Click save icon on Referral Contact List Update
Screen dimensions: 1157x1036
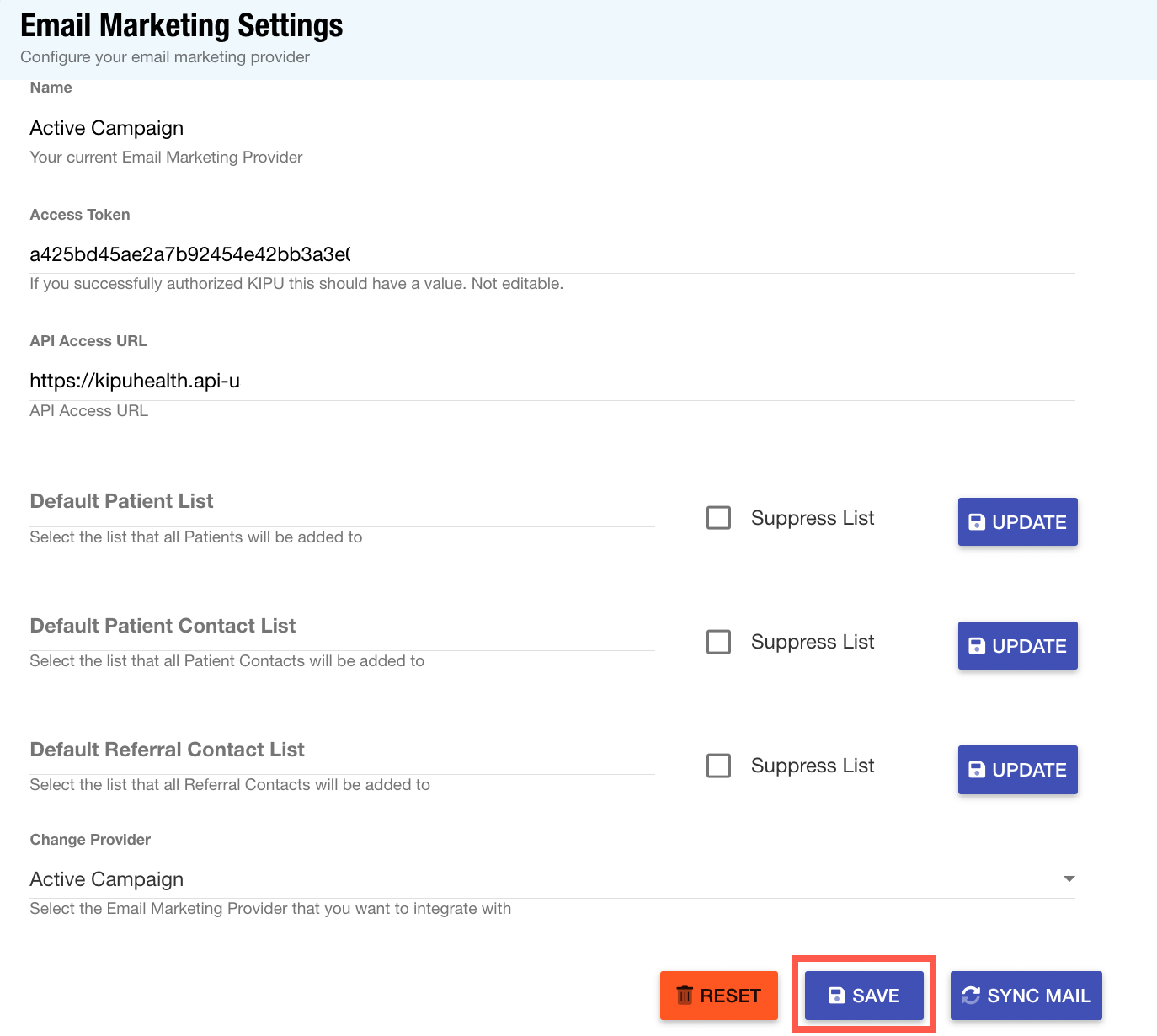coord(977,770)
